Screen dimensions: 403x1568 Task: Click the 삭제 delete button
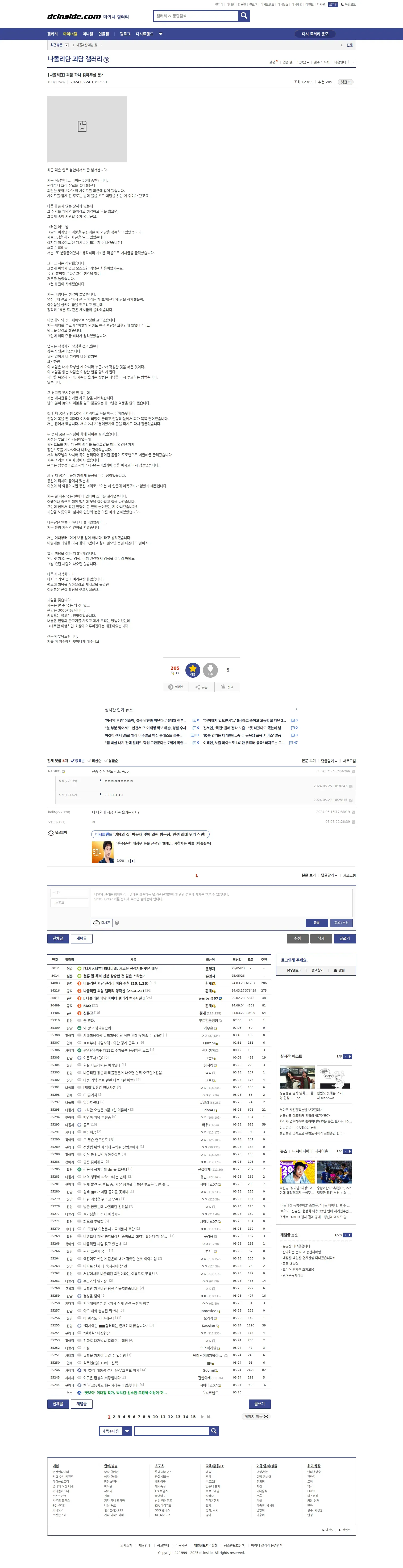[321, 939]
